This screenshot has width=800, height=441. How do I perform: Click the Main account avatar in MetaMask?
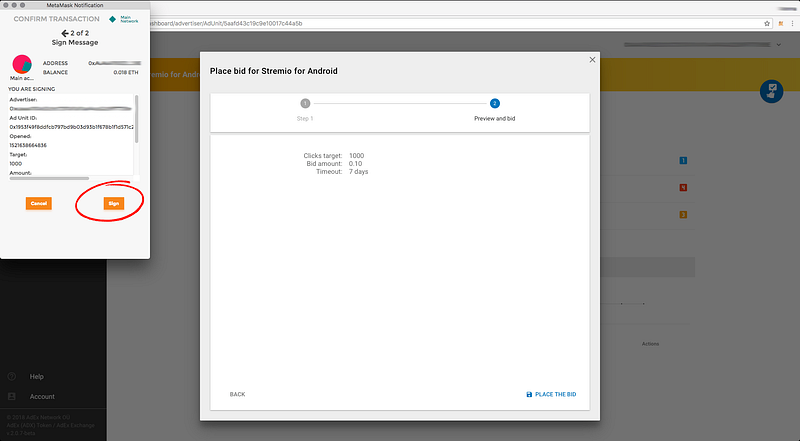pyautogui.click(x=22, y=64)
